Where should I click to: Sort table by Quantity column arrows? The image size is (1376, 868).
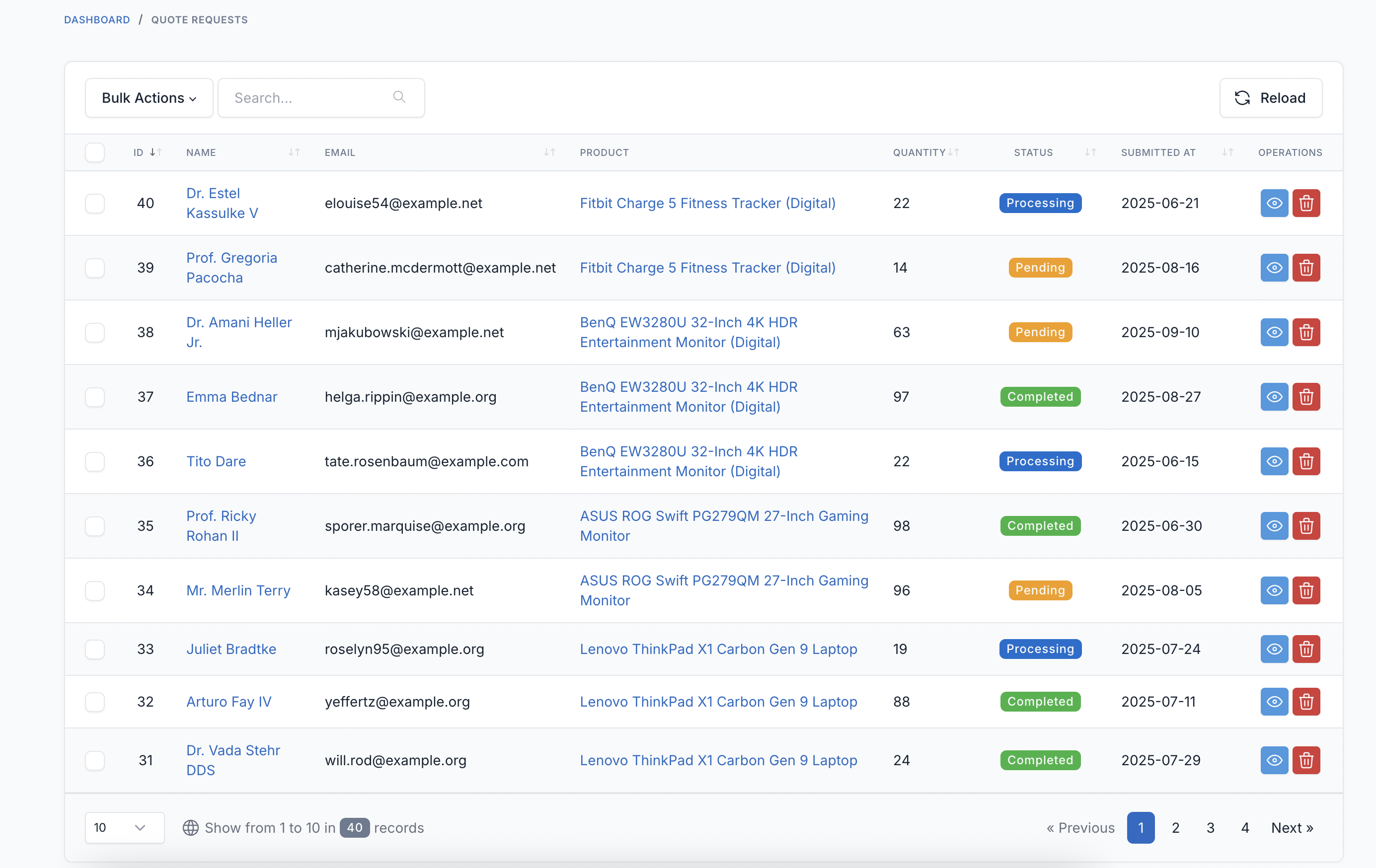(953, 152)
